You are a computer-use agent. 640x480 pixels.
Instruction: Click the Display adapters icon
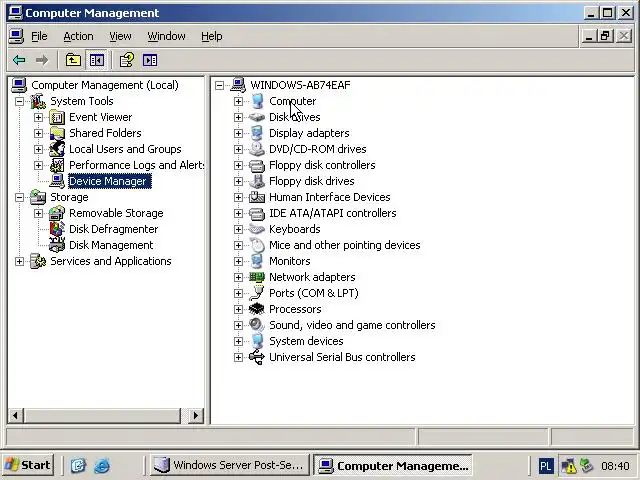coord(257,133)
